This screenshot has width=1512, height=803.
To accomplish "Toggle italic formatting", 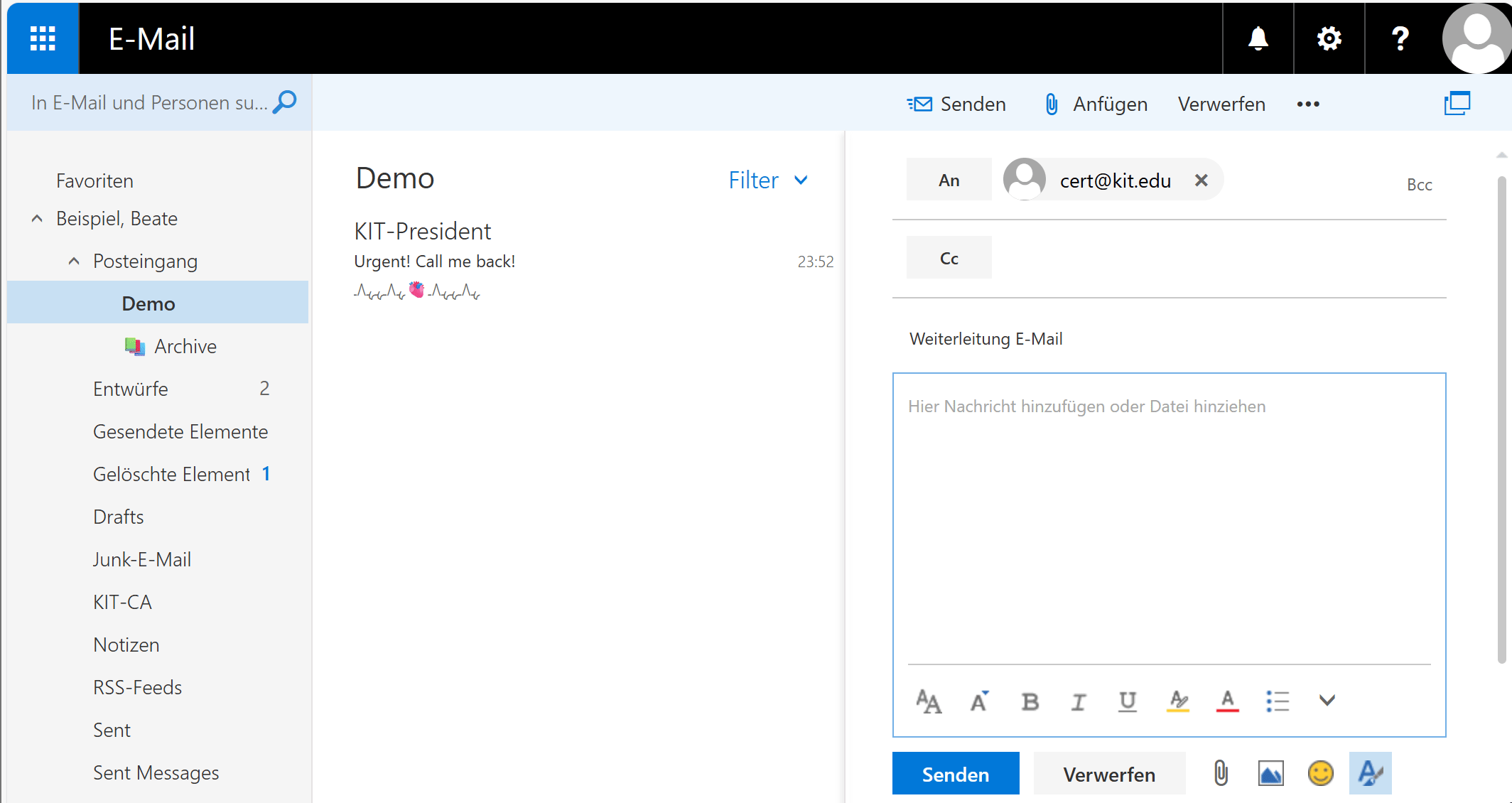I will 1078,701.
